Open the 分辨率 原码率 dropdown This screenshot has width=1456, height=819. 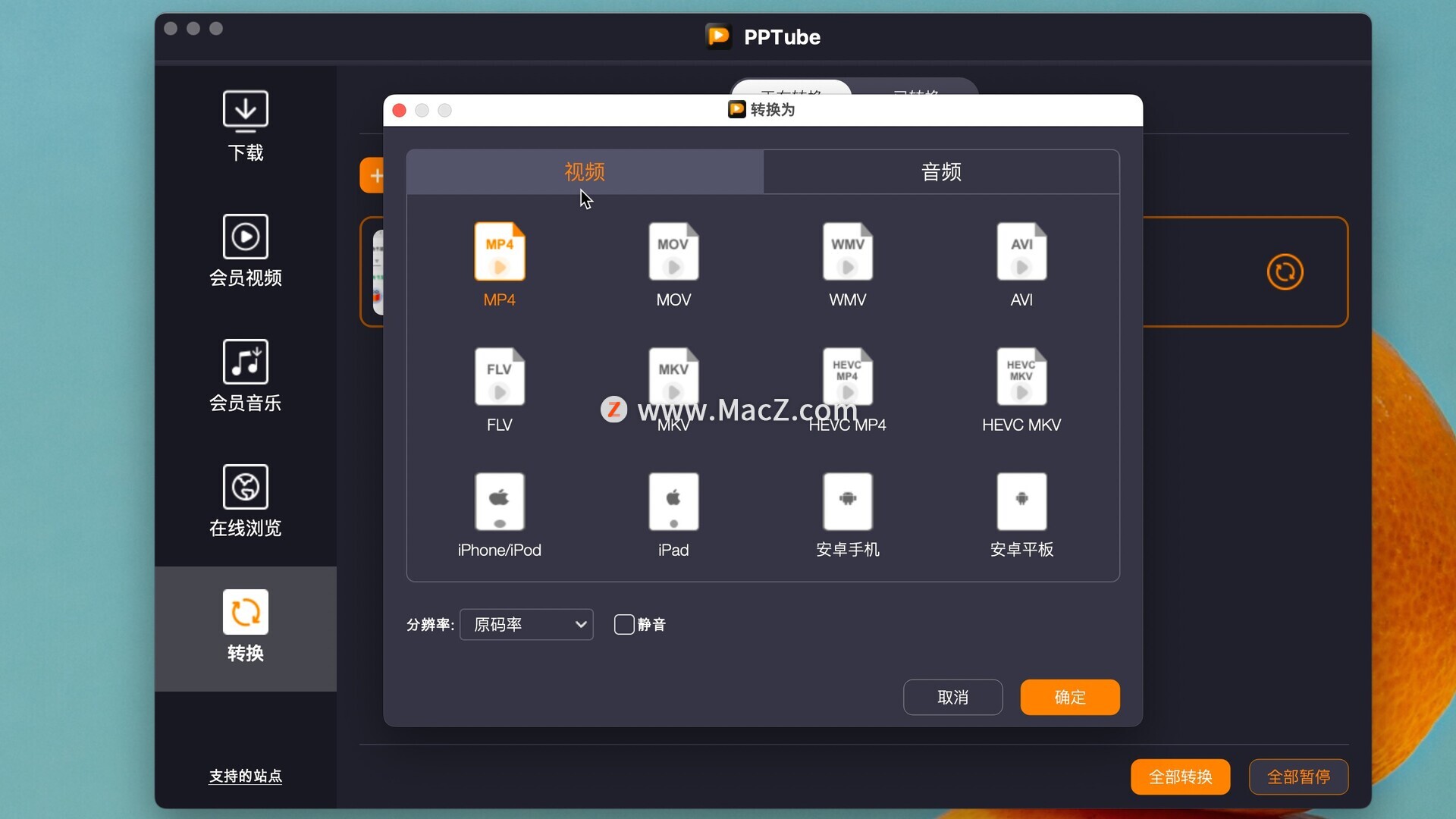(x=526, y=624)
